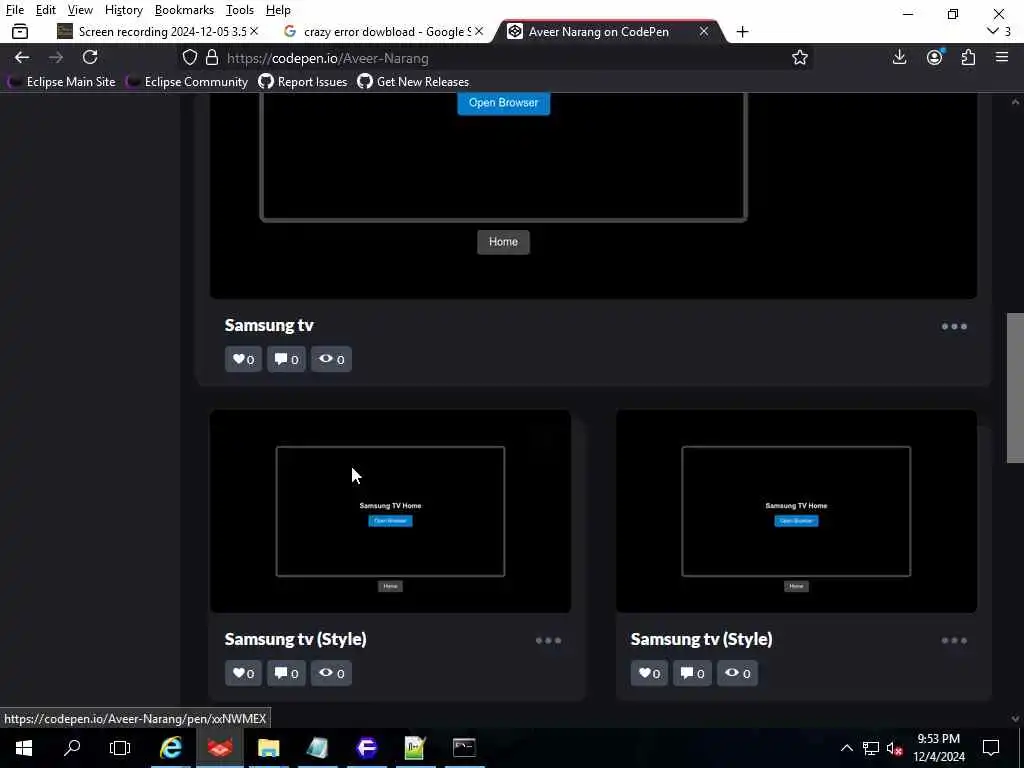1024x768 pixels.
Task: Views of right Samsung tv (Style) pen
Action: click(737, 673)
